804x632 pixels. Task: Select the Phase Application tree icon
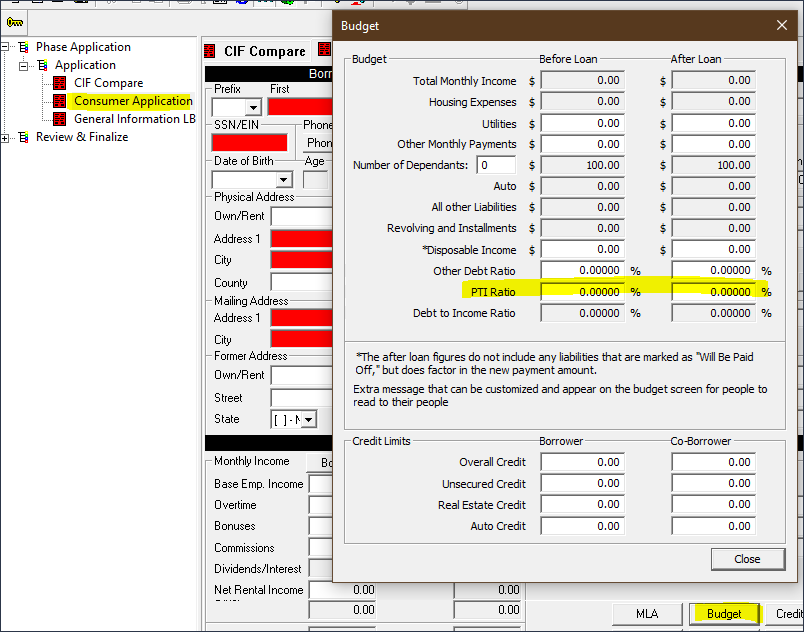click(x=24, y=46)
